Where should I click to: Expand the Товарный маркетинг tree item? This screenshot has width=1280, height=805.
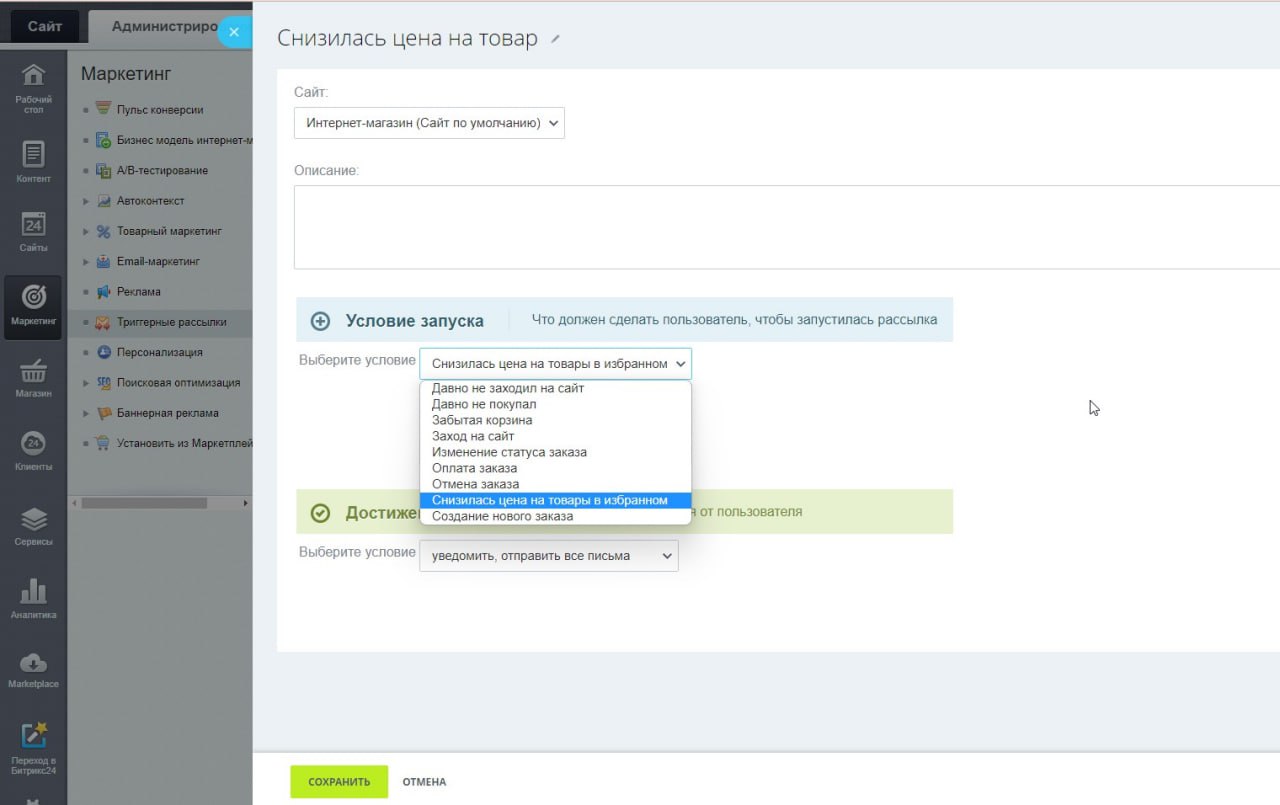click(x=87, y=231)
